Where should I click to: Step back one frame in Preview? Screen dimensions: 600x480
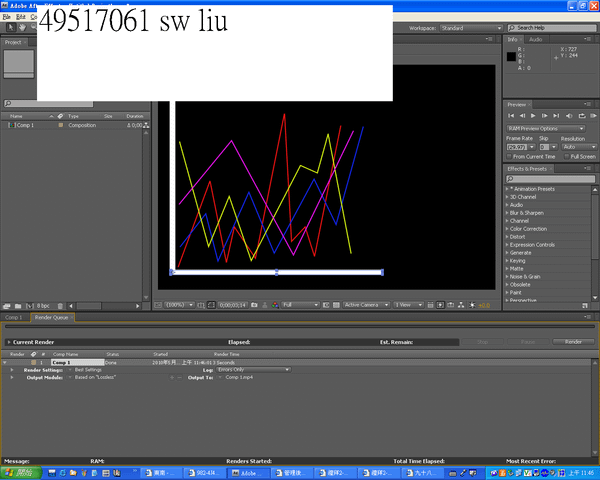tap(522, 116)
